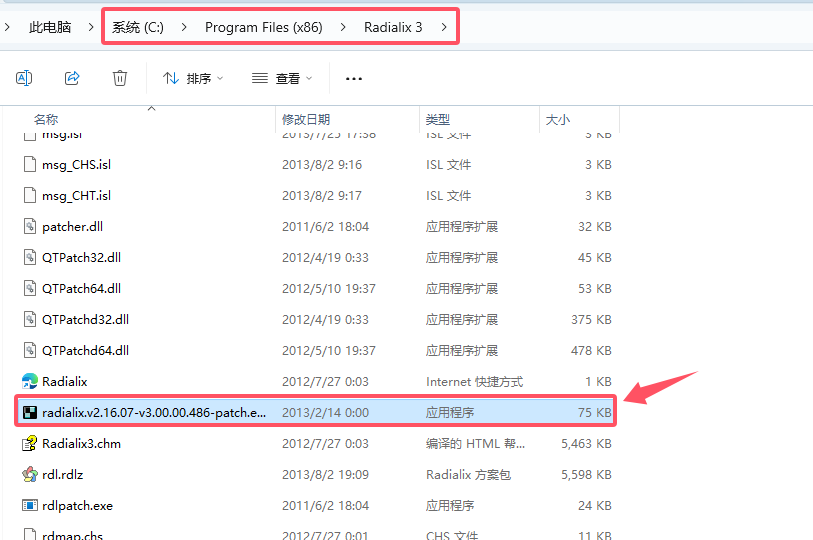Select the msg_CHT.isl file icon

click(30, 196)
